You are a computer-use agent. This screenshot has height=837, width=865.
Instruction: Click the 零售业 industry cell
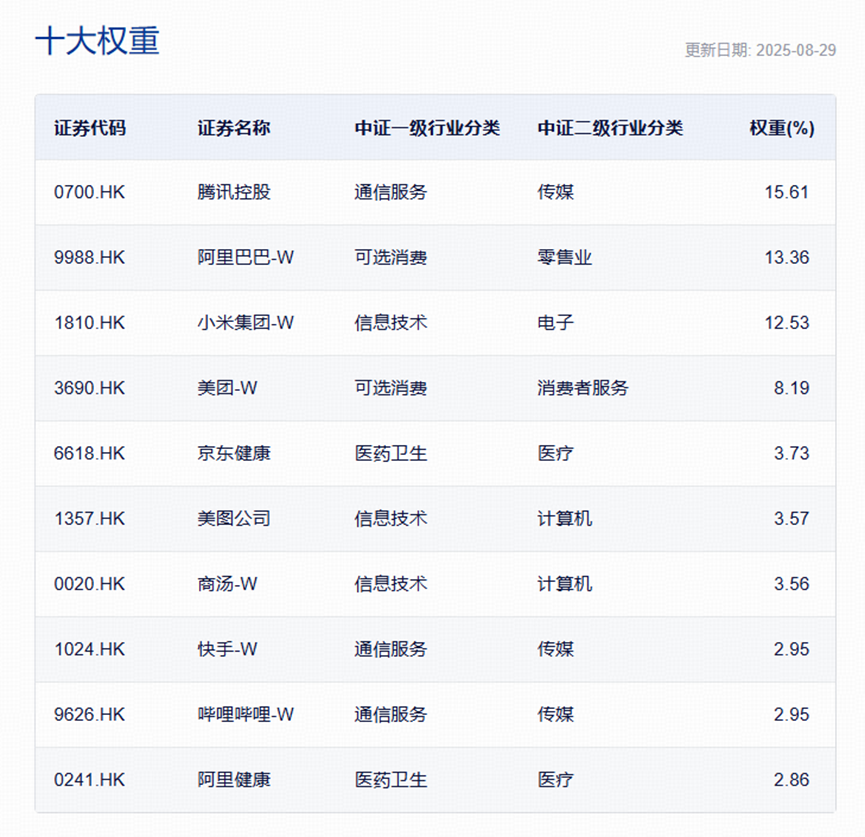(564, 257)
